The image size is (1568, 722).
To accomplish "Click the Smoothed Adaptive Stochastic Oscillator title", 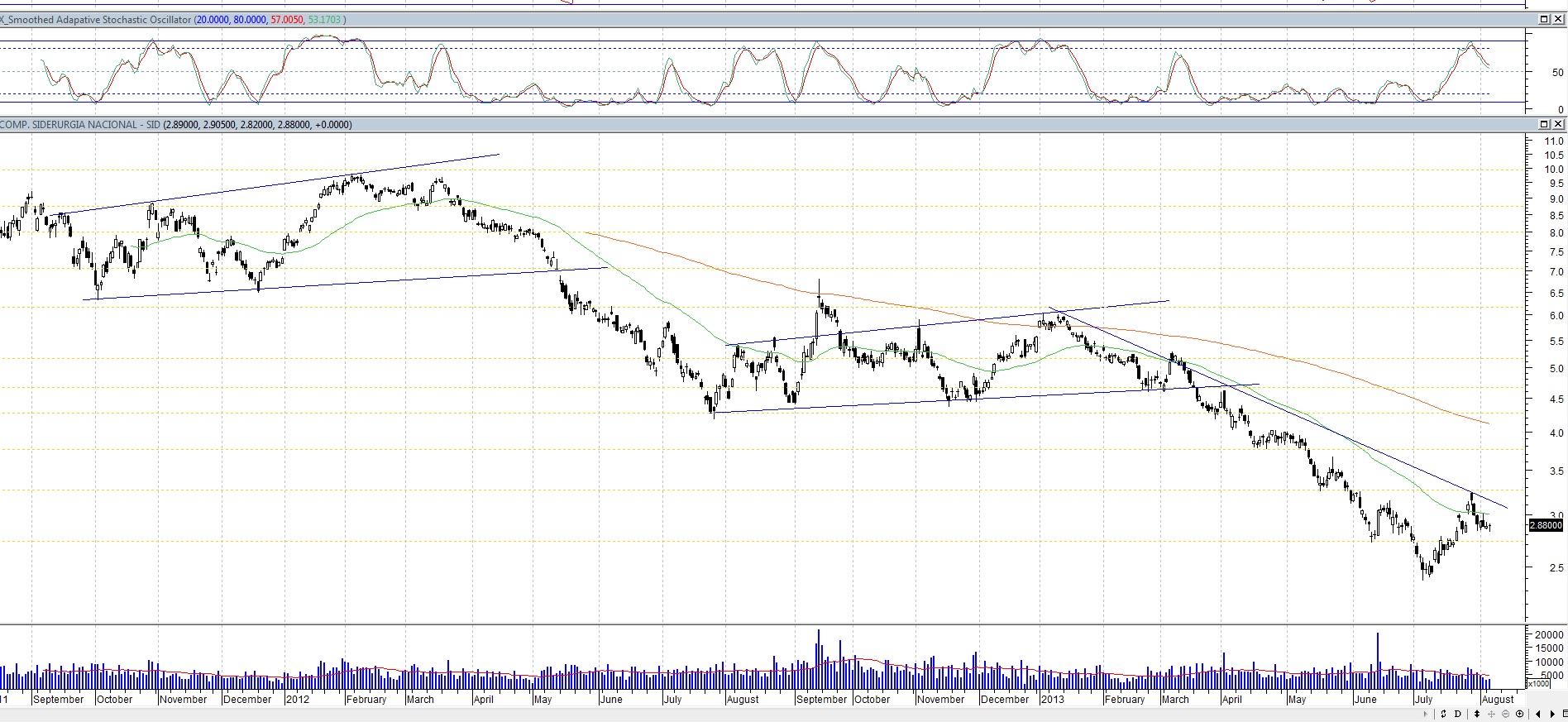I will [96, 19].
